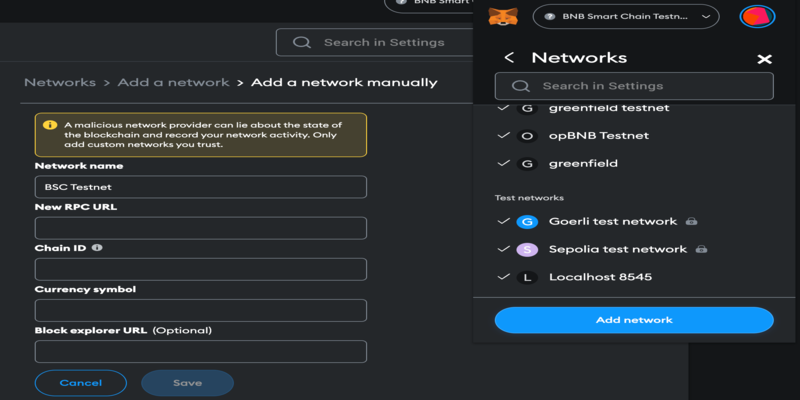Select the greenfield network
This screenshot has width=800, height=400.
(583, 164)
